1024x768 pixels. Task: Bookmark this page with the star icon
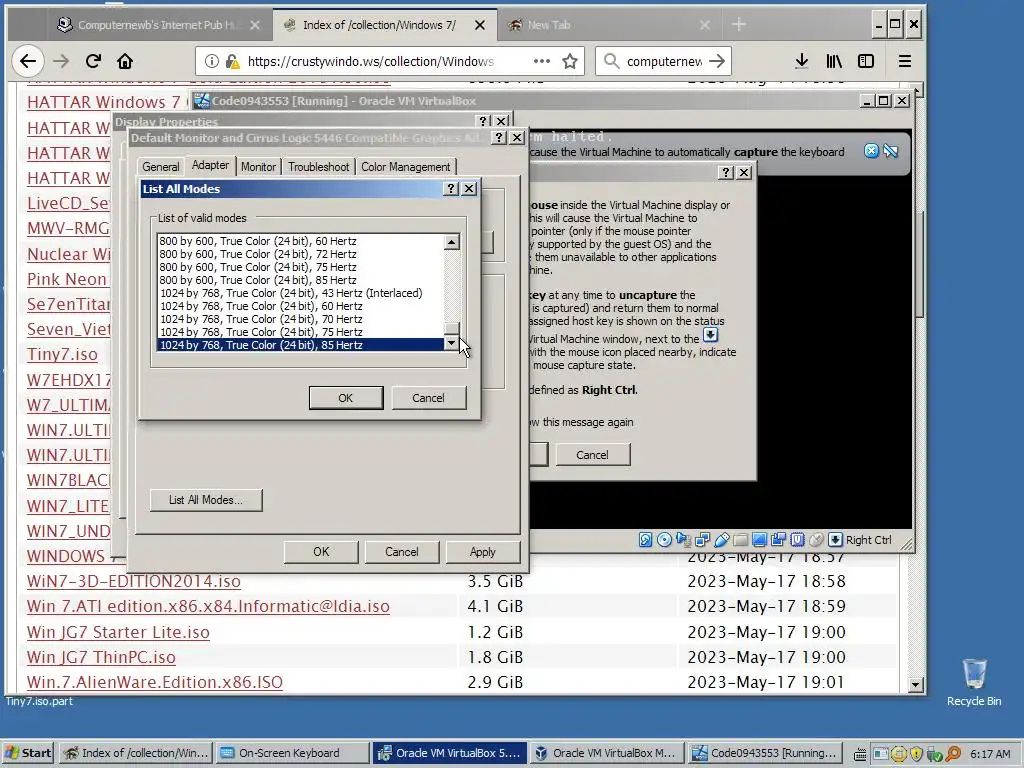click(569, 61)
